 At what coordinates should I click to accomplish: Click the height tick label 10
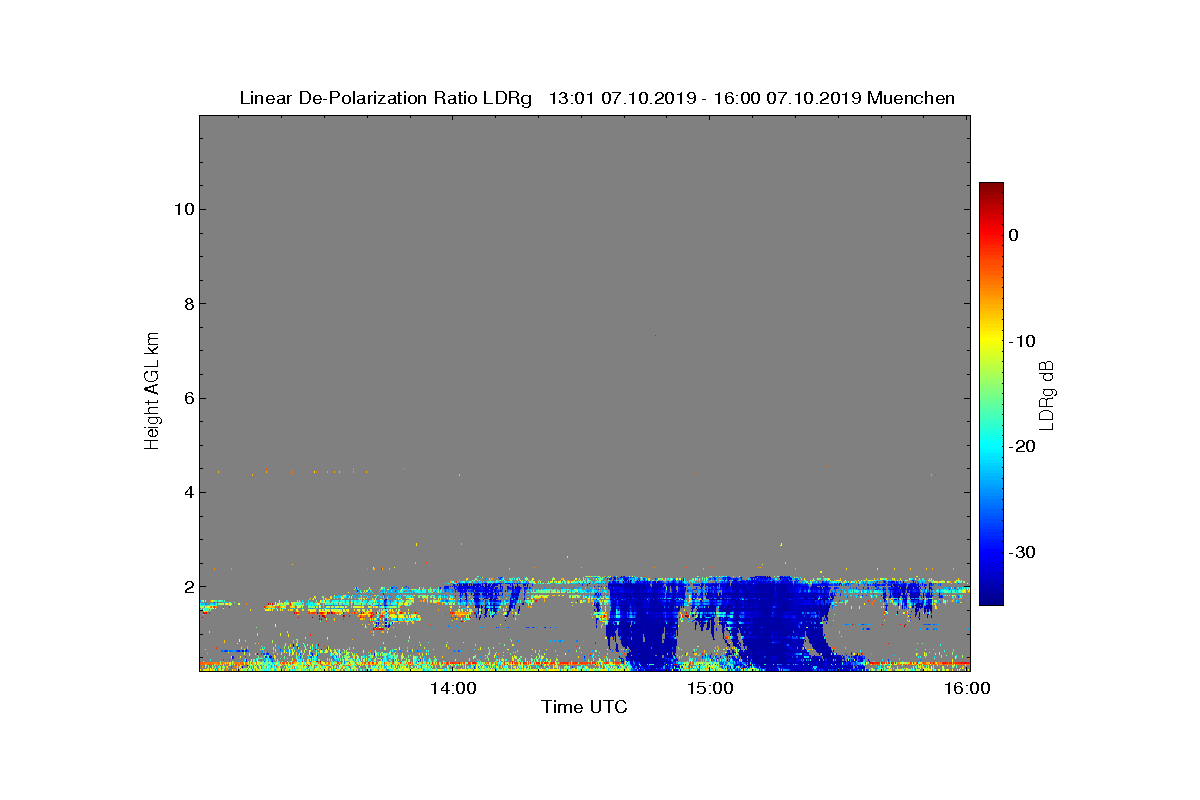click(x=183, y=209)
